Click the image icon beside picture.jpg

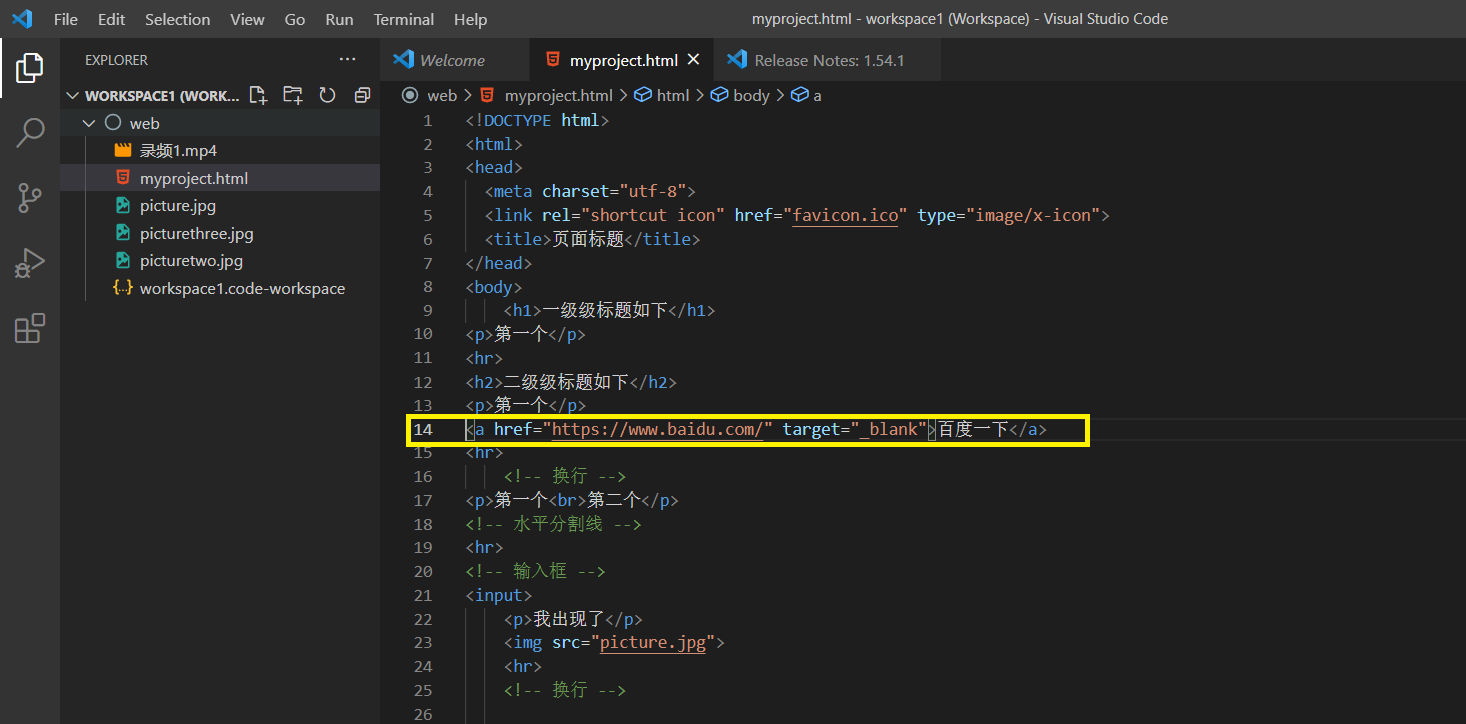pos(123,206)
